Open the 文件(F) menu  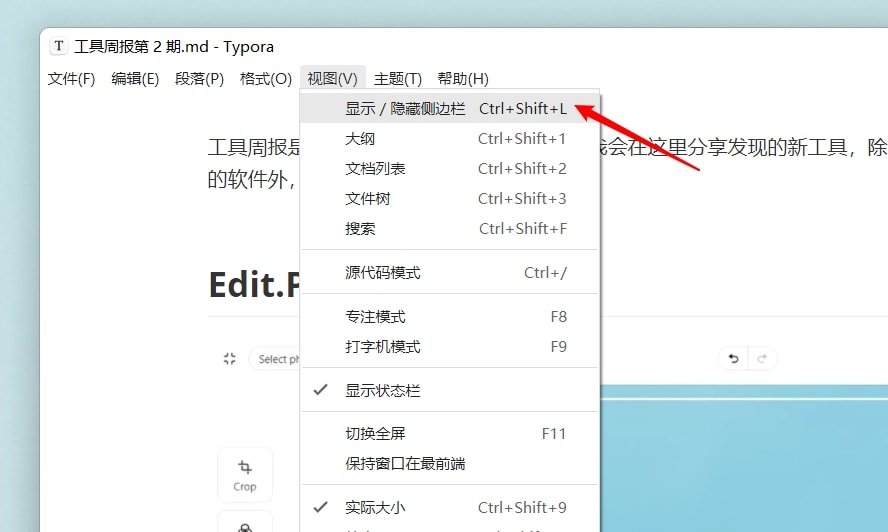pyautogui.click(x=71, y=78)
